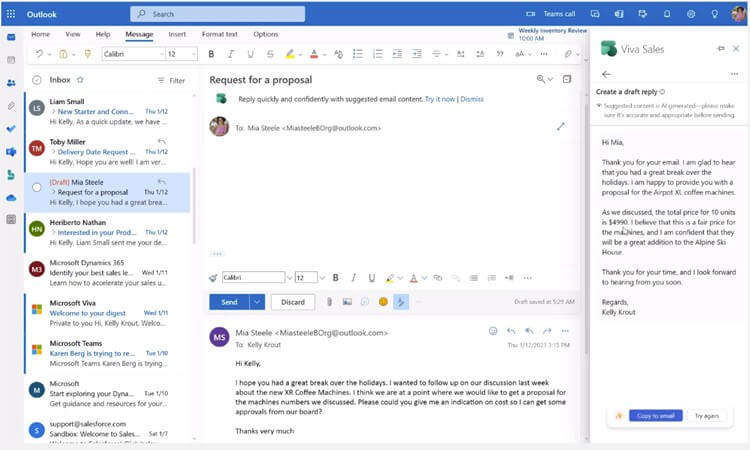Pick the compose bar font color
750x450 pixels.
414,278
